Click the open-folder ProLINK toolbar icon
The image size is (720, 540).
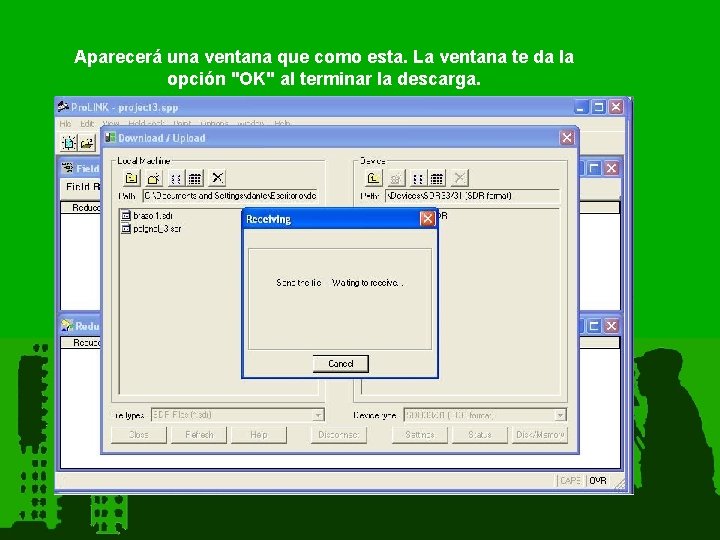87,143
